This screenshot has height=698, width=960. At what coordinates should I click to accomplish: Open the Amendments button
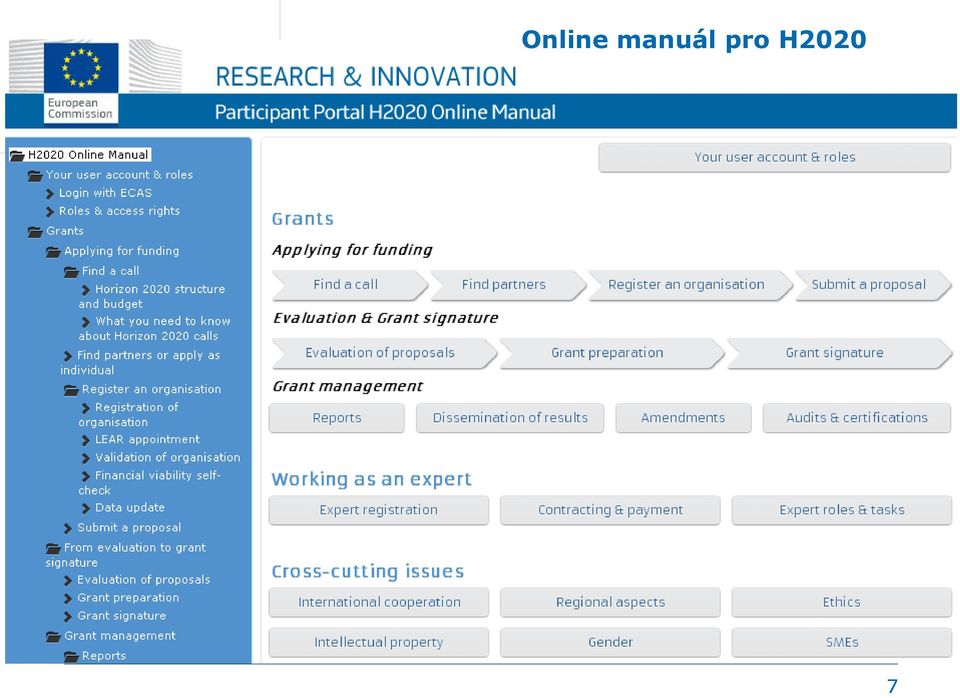coord(683,418)
